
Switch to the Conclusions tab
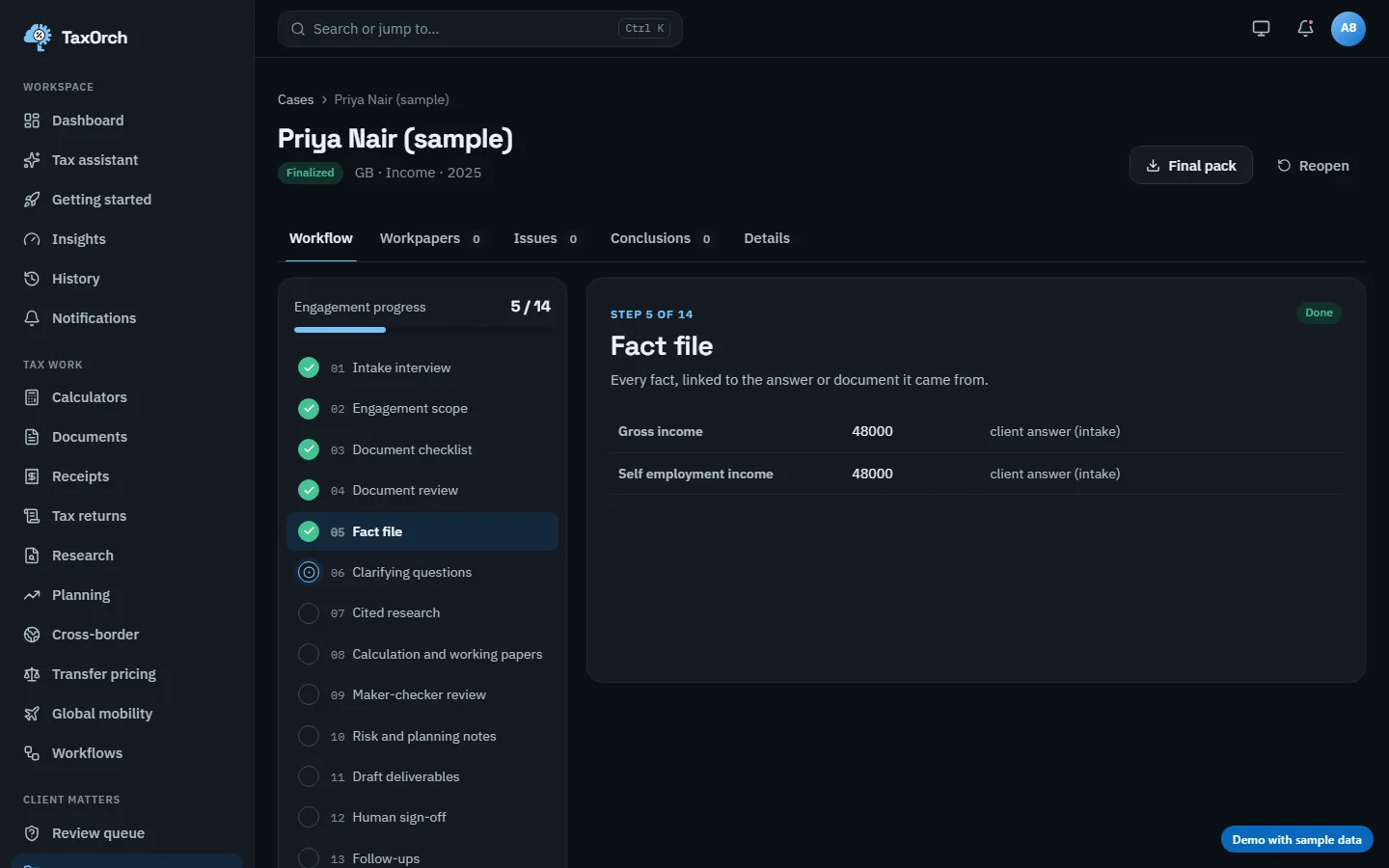click(662, 238)
